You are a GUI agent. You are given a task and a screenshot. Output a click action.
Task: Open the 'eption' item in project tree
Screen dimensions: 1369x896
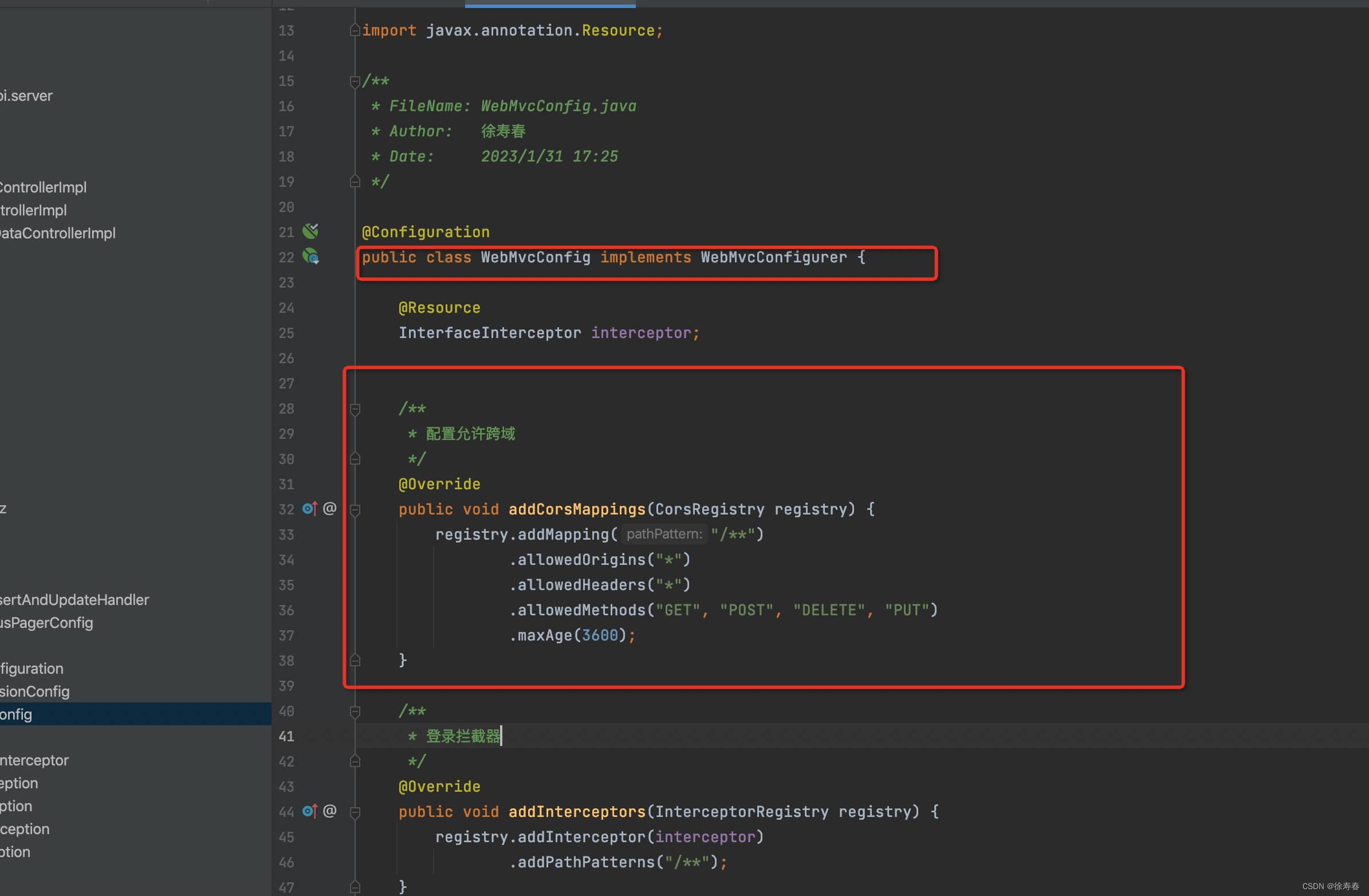tap(19, 783)
